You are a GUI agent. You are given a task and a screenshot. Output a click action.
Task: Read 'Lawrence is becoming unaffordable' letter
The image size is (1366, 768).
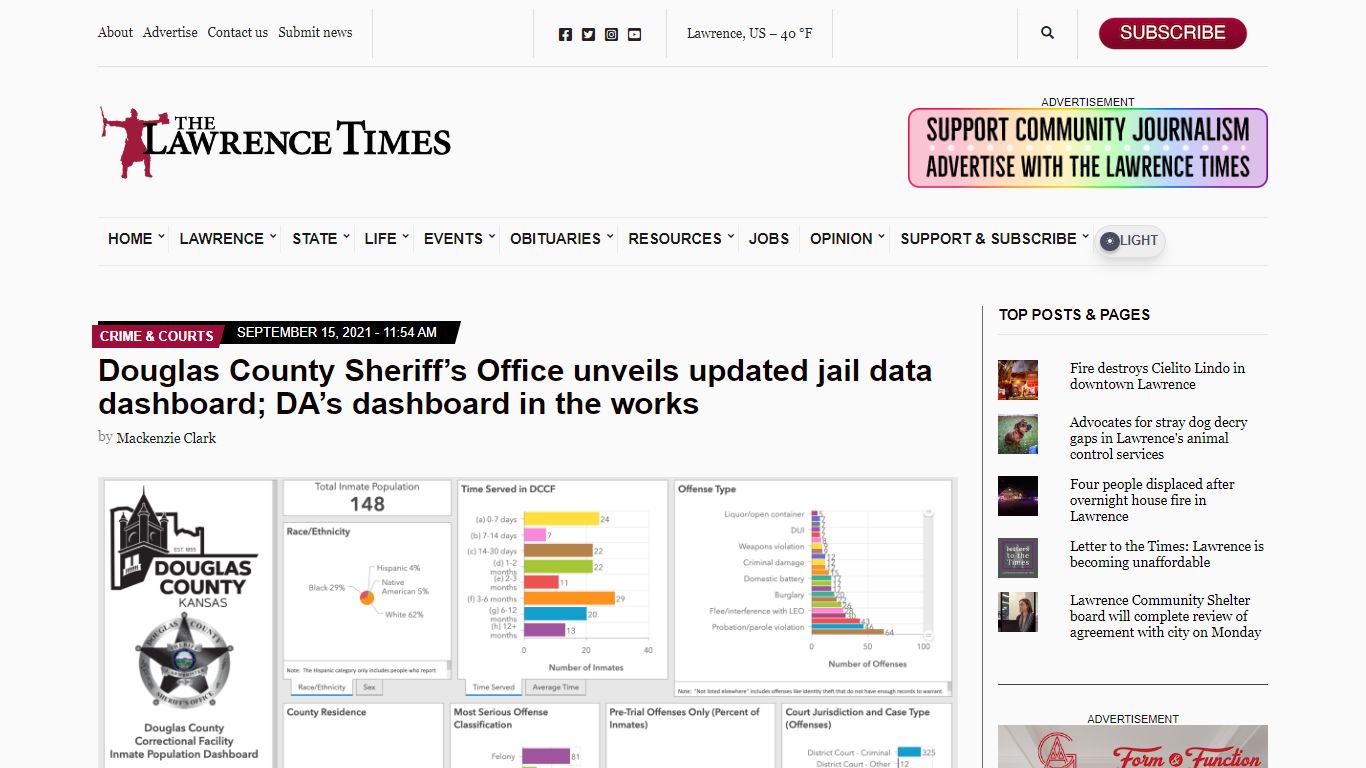pos(1167,554)
